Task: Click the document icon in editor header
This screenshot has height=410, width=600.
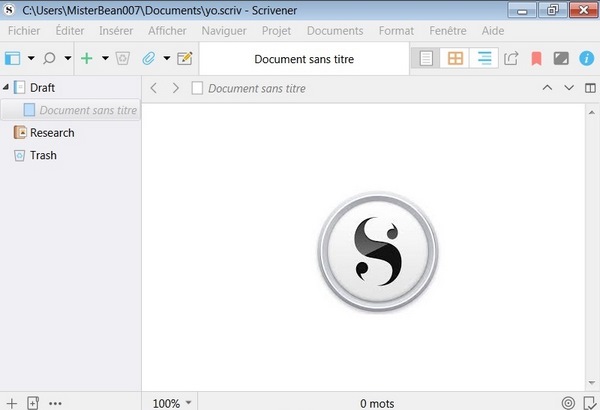Action: point(197,88)
